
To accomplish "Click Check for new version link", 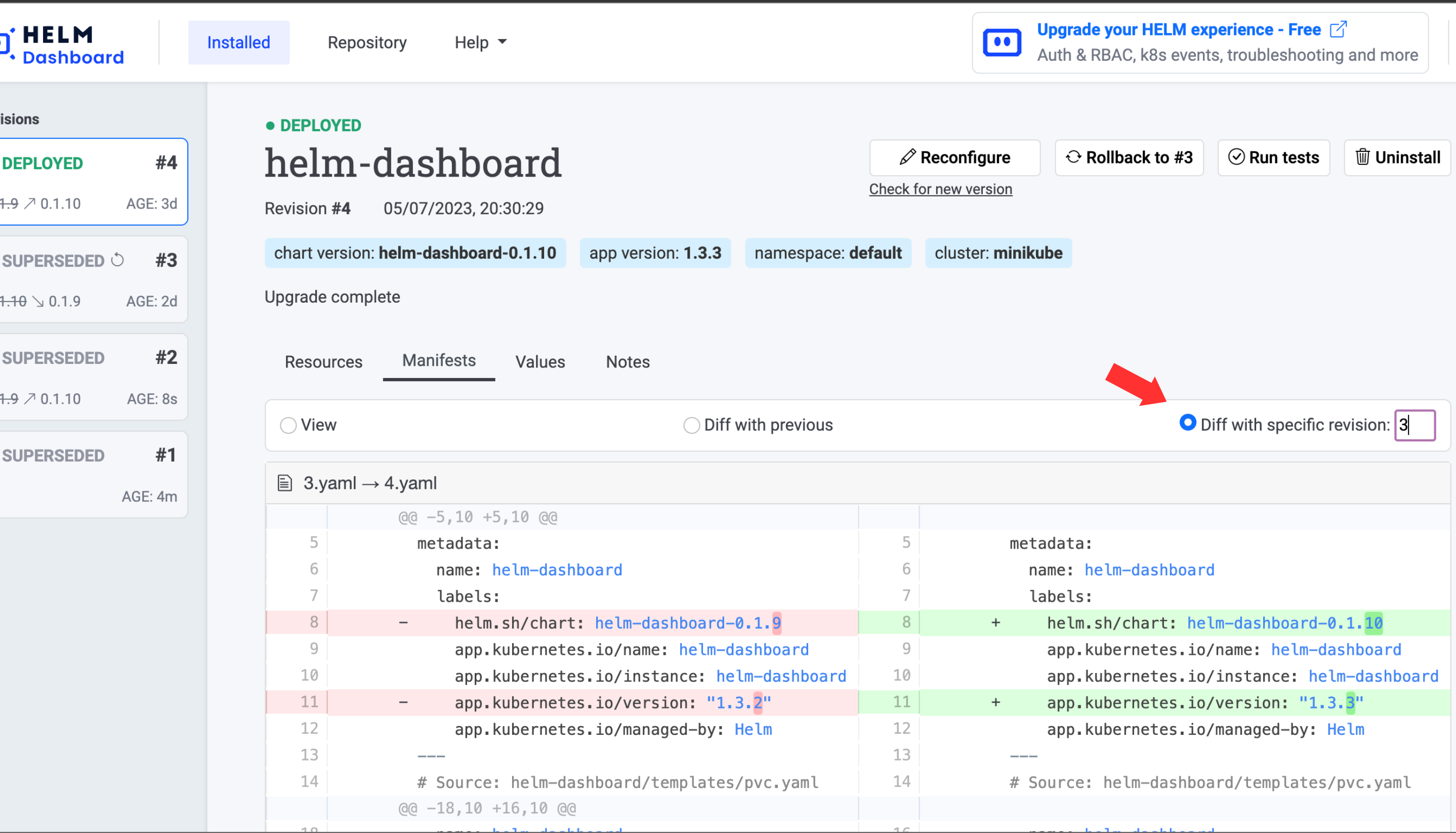I will tap(940, 189).
